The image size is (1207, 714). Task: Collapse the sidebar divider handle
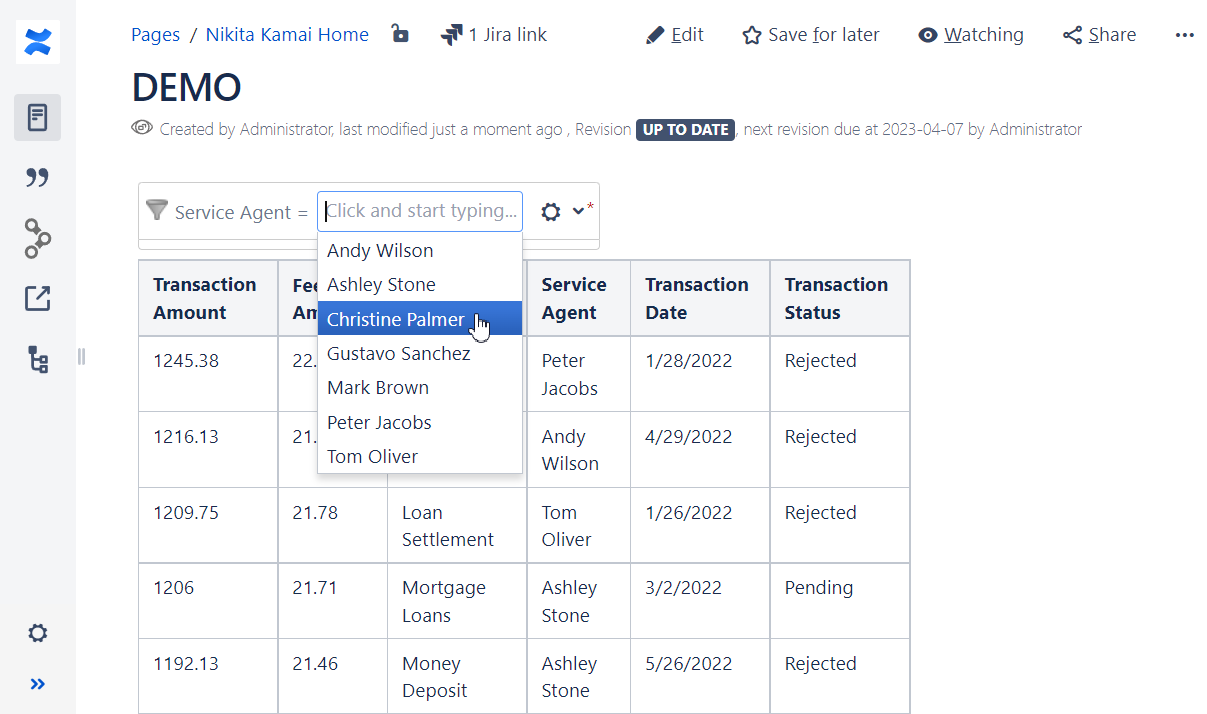(80, 356)
